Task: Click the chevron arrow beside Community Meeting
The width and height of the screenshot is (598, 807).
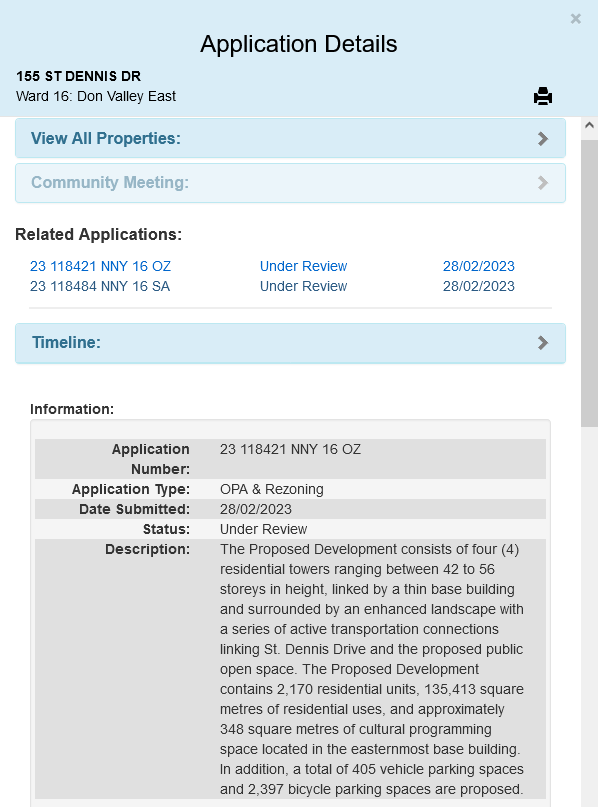Action: pyautogui.click(x=542, y=183)
